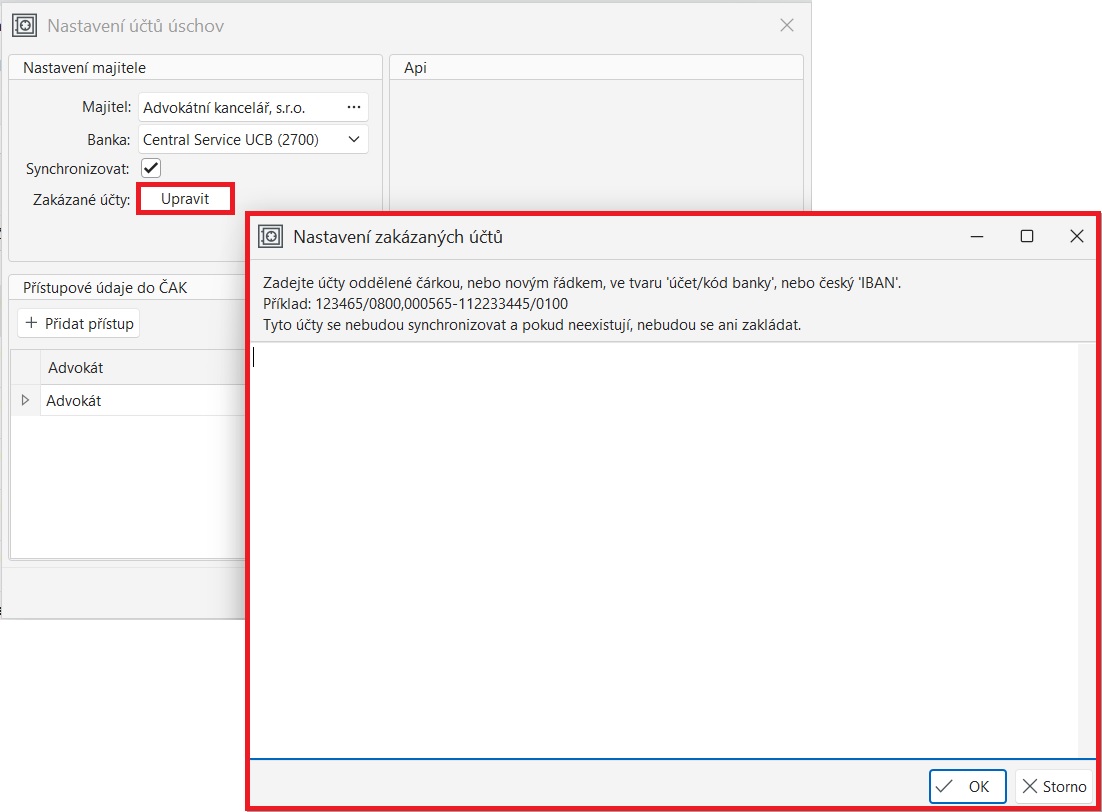The image size is (1102, 812).
Task: Click the safe icon in the Nastavení účtů úschov title bar
Action: pos(27,26)
